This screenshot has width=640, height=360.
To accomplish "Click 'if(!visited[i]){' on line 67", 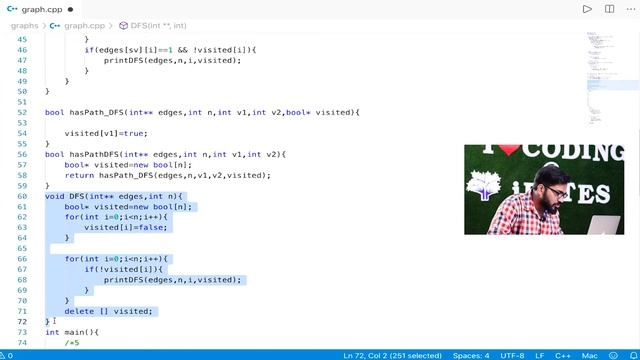I will 123,269.
